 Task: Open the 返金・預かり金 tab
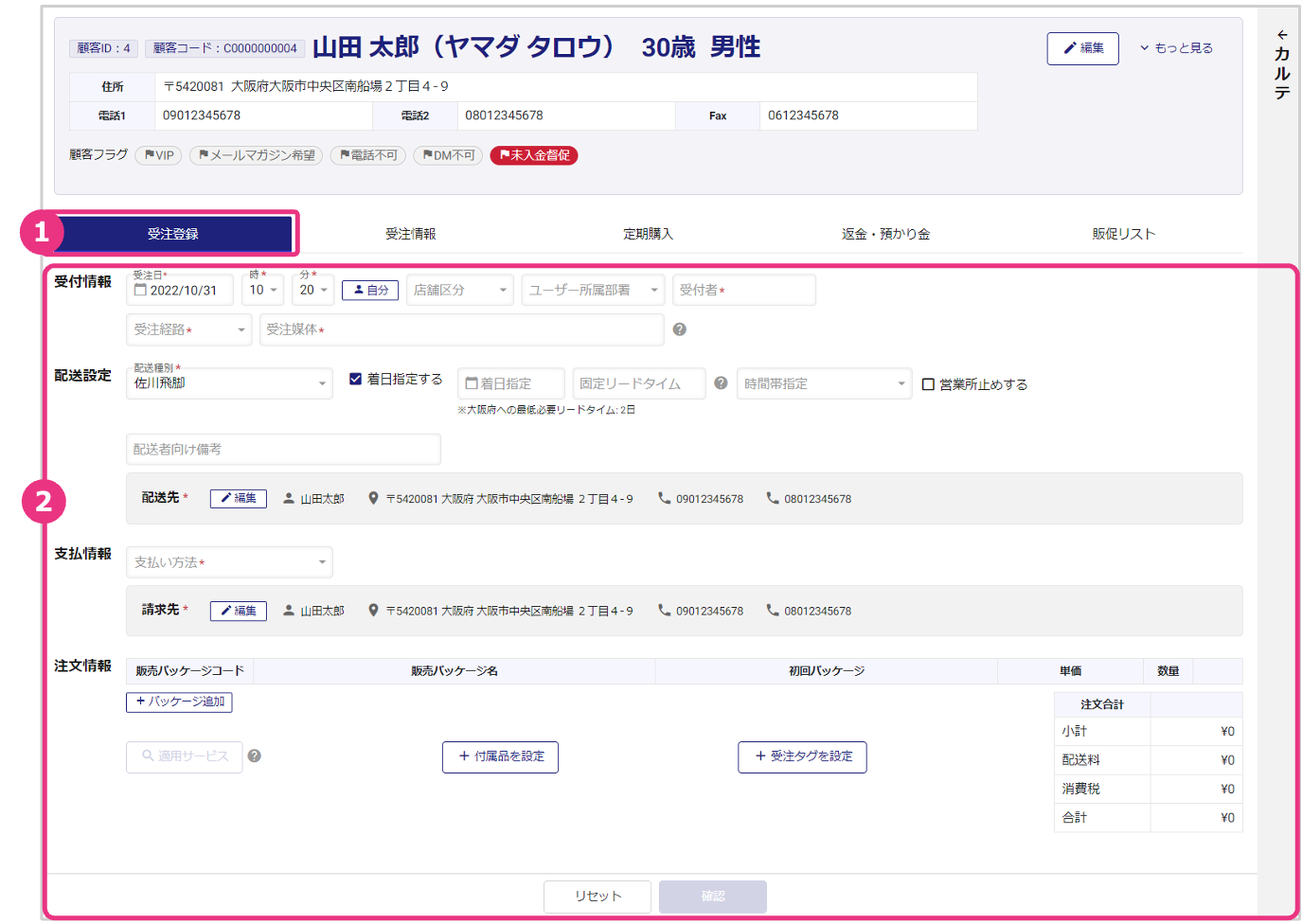[885, 234]
